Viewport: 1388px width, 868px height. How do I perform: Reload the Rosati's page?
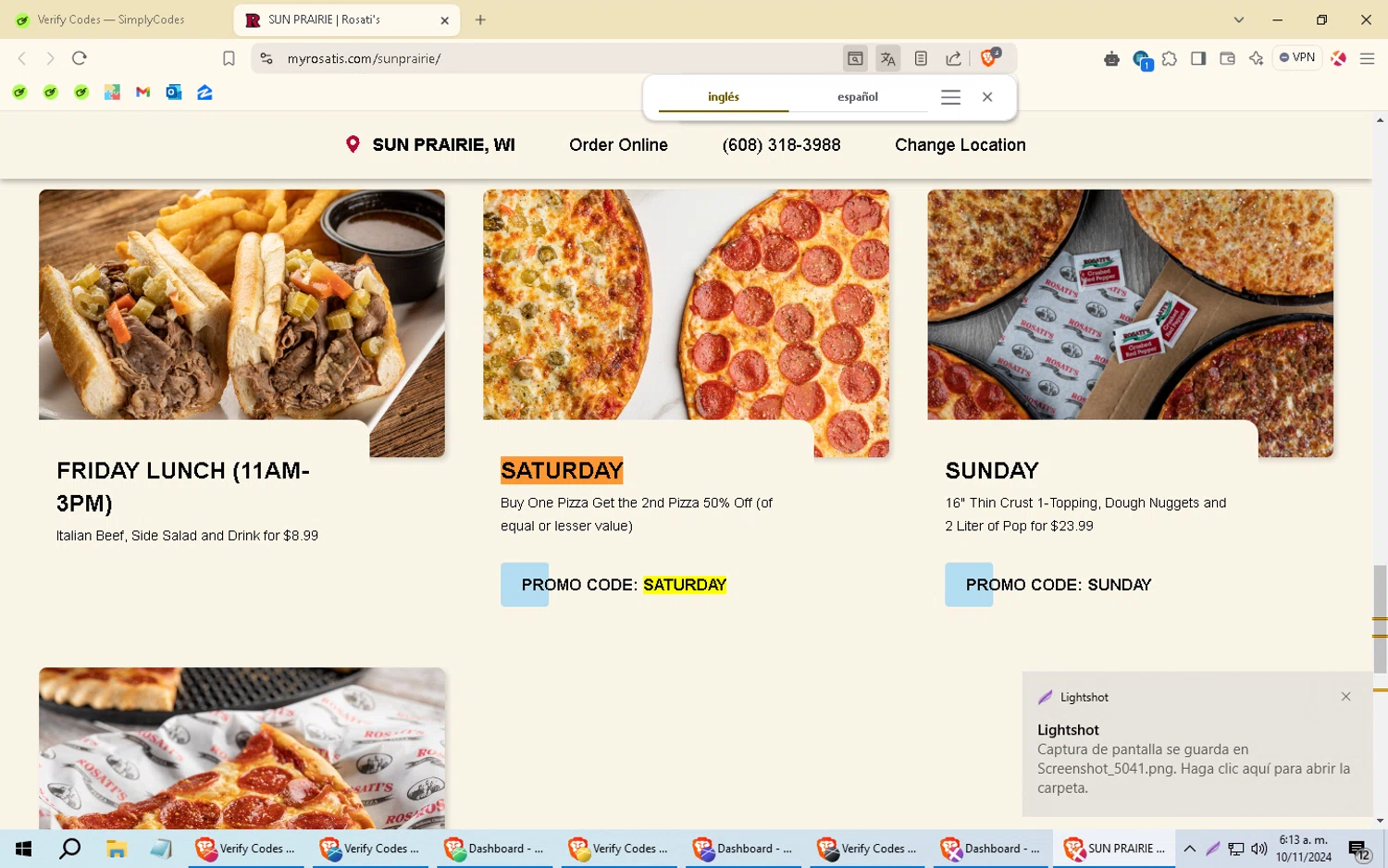(80, 58)
